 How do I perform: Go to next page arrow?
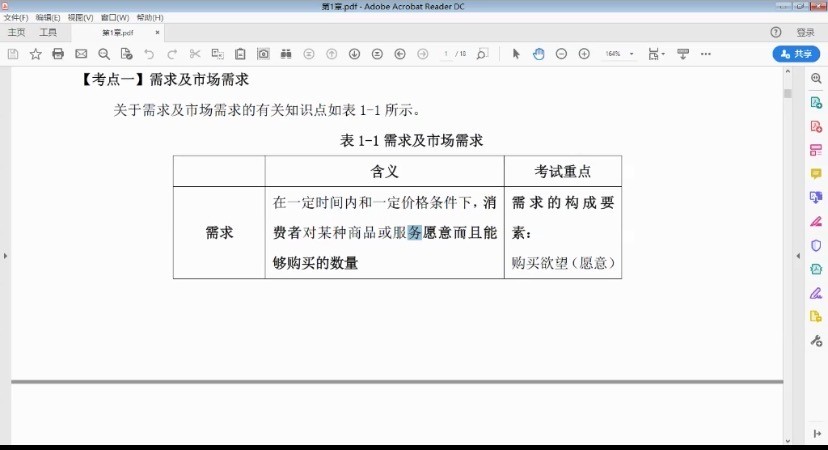pos(354,54)
